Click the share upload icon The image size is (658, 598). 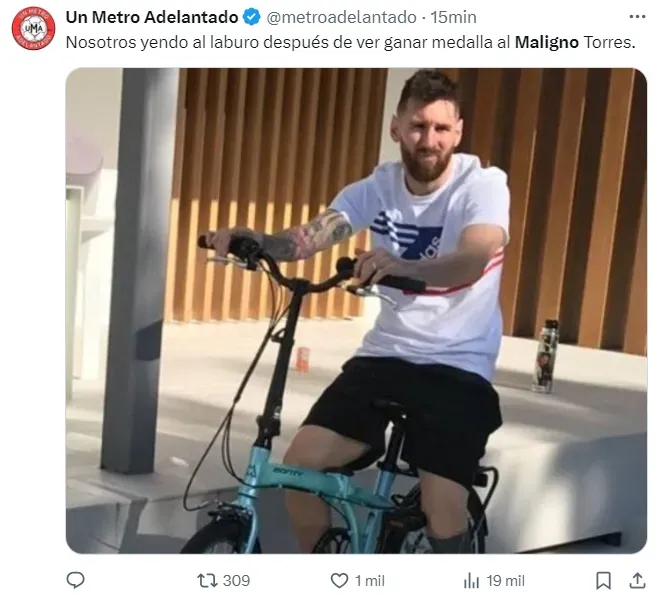[637, 580]
